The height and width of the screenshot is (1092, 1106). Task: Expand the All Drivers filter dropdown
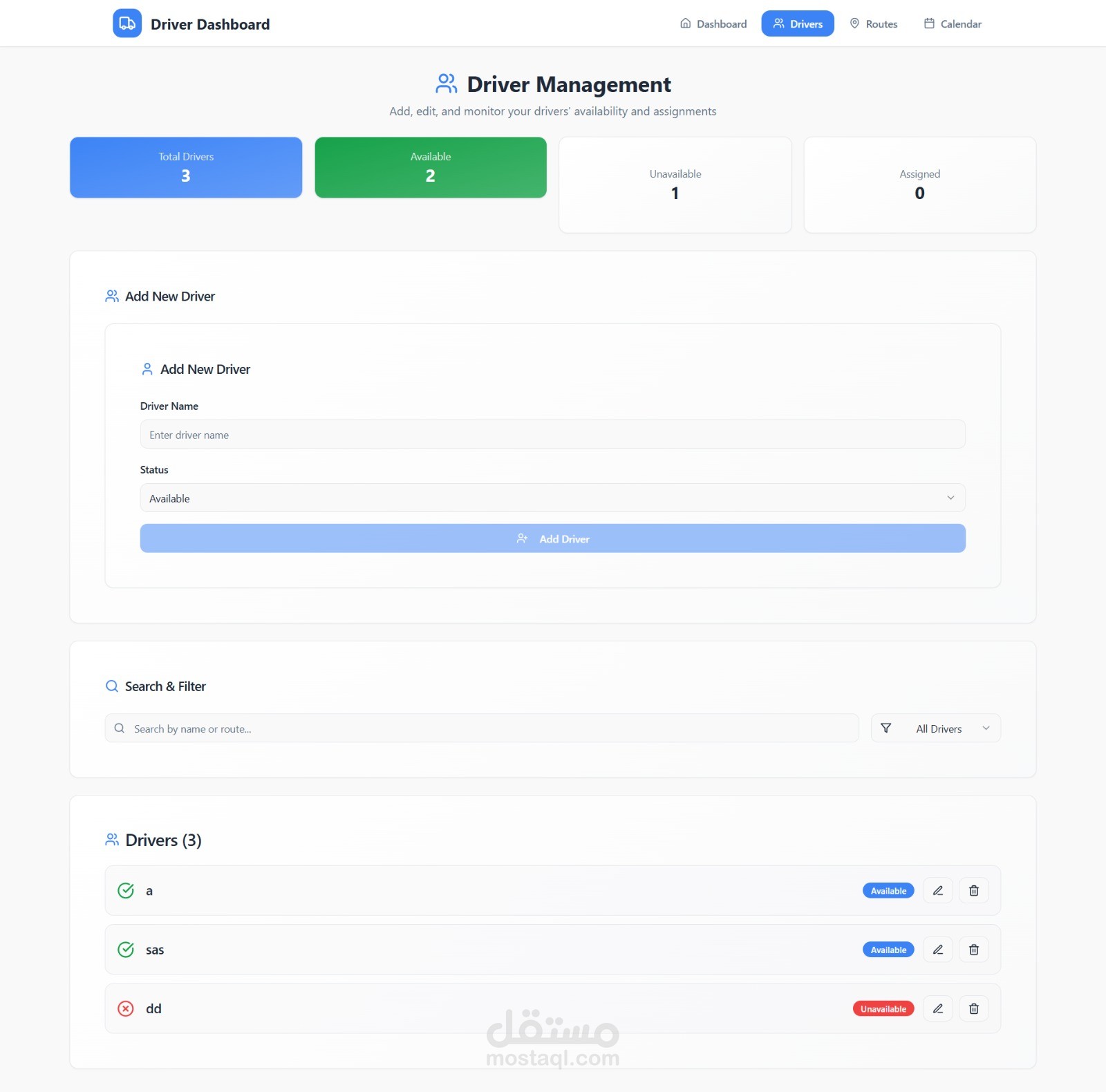[x=936, y=728]
